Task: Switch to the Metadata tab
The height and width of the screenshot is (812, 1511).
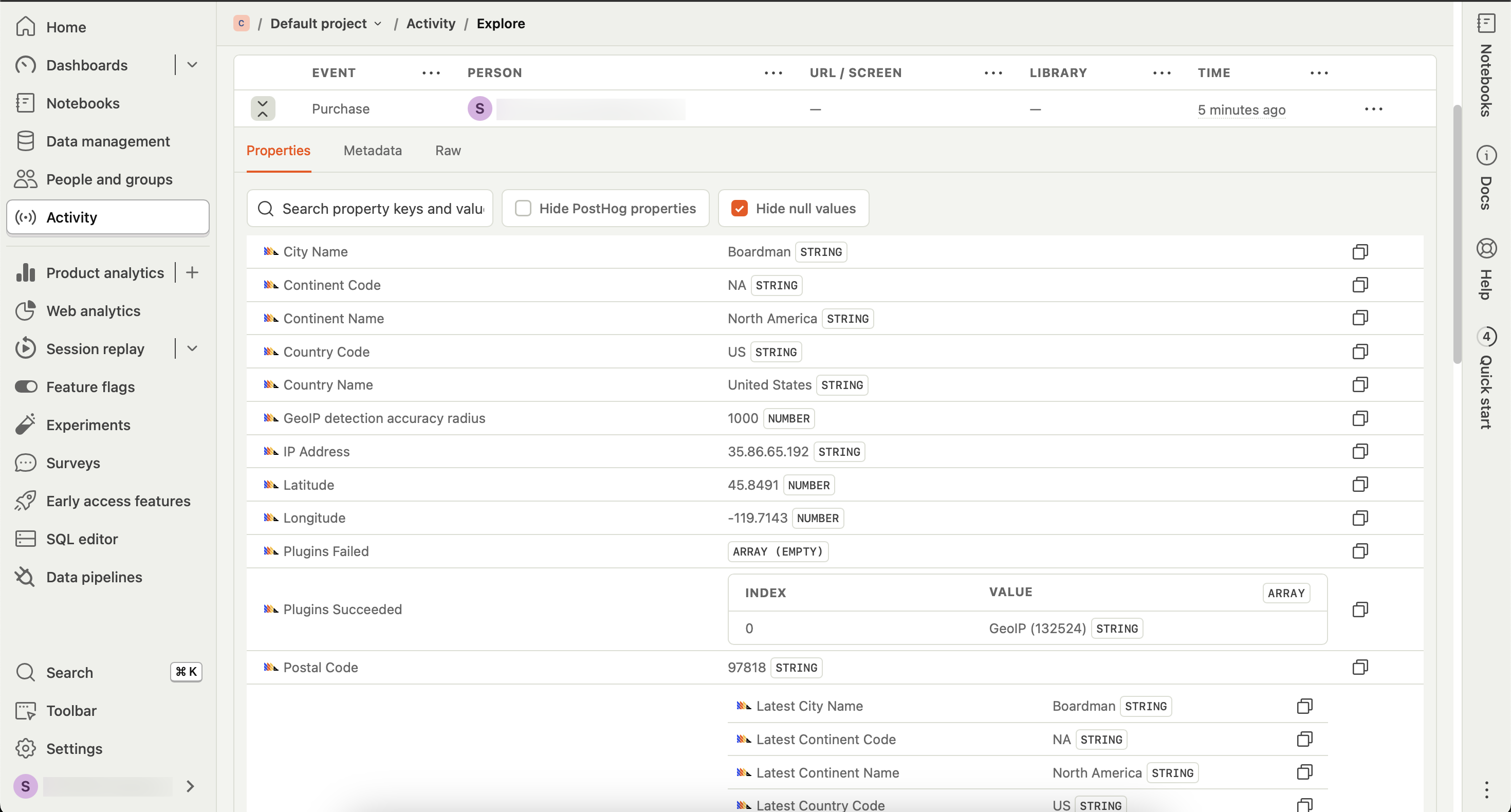Action: click(x=373, y=151)
